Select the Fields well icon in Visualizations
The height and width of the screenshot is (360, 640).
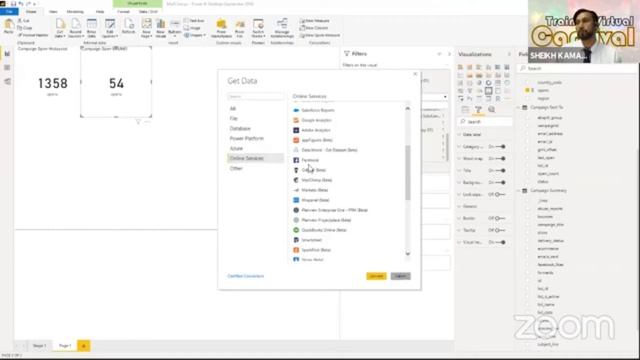[x=465, y=109]
